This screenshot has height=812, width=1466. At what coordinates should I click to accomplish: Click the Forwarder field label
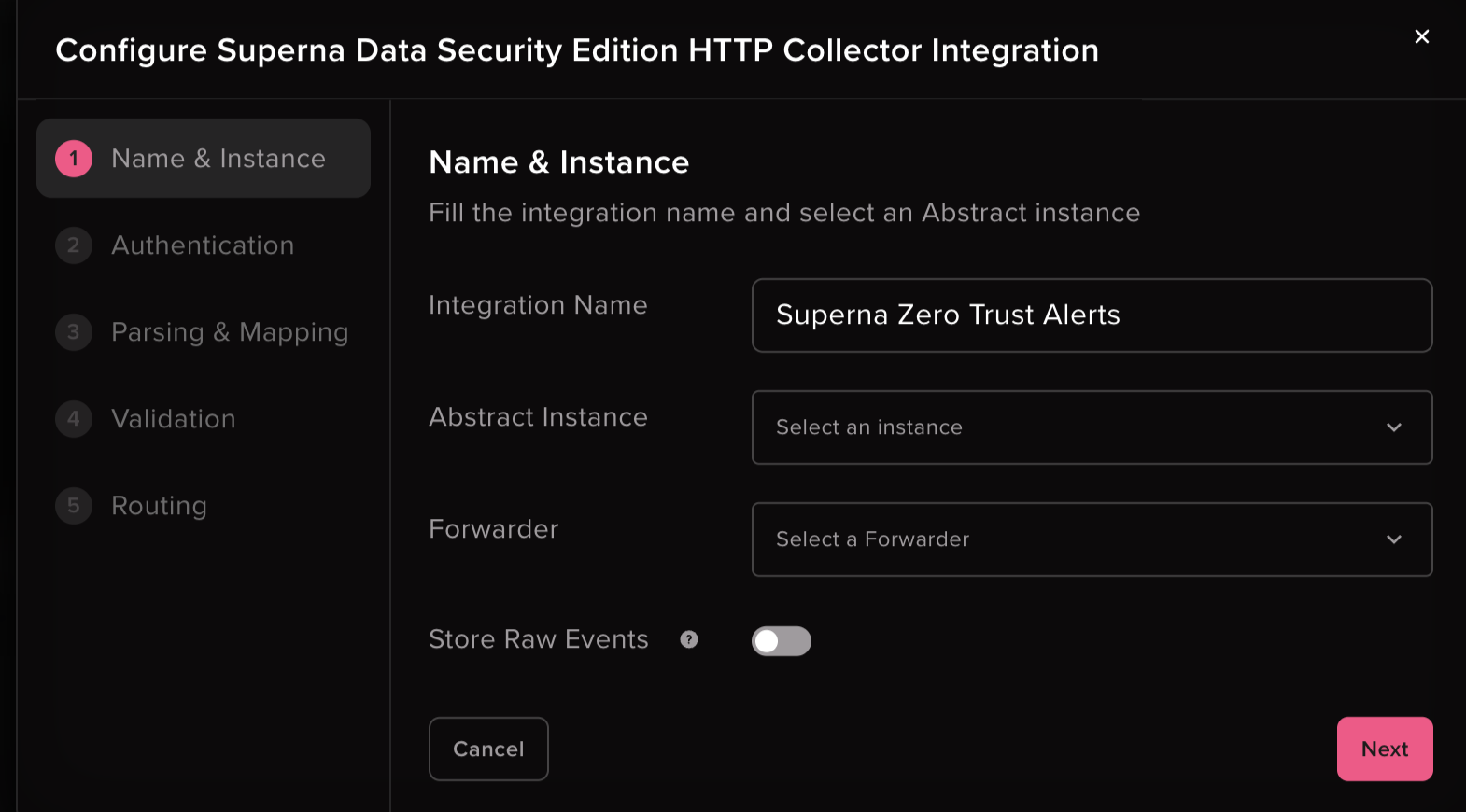[493, 529]
